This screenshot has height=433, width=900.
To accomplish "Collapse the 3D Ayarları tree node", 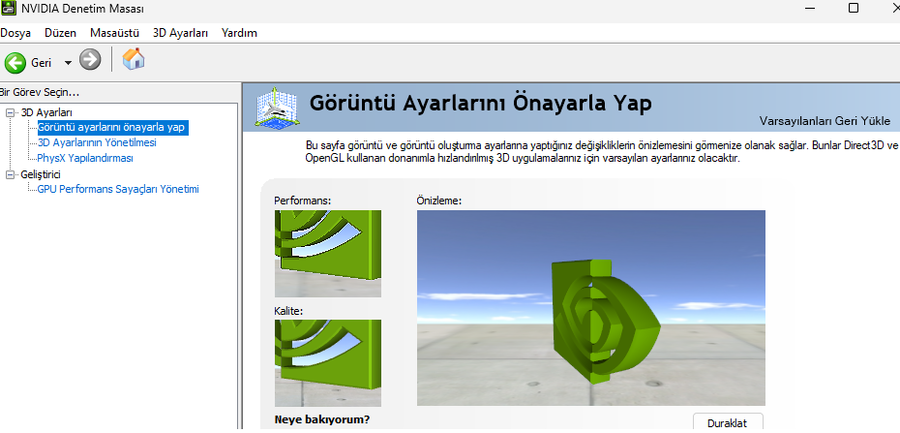I will pyautogui.click(x=9, y=113).
